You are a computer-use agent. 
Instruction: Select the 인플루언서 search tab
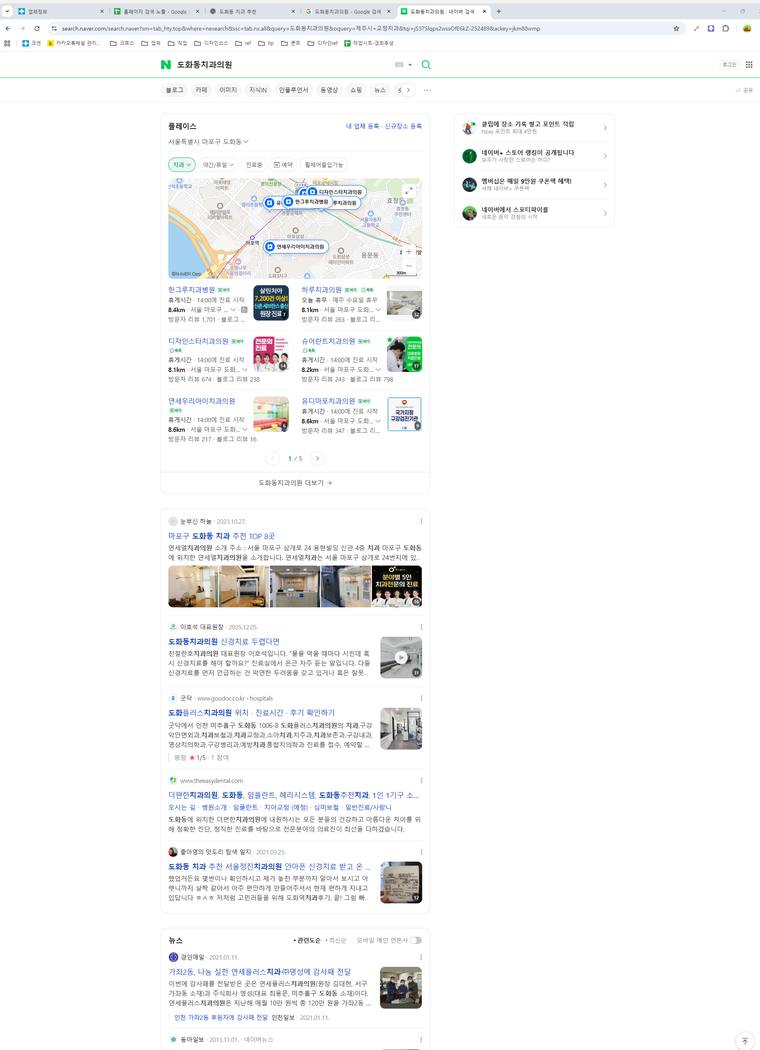tap(293, 90)
